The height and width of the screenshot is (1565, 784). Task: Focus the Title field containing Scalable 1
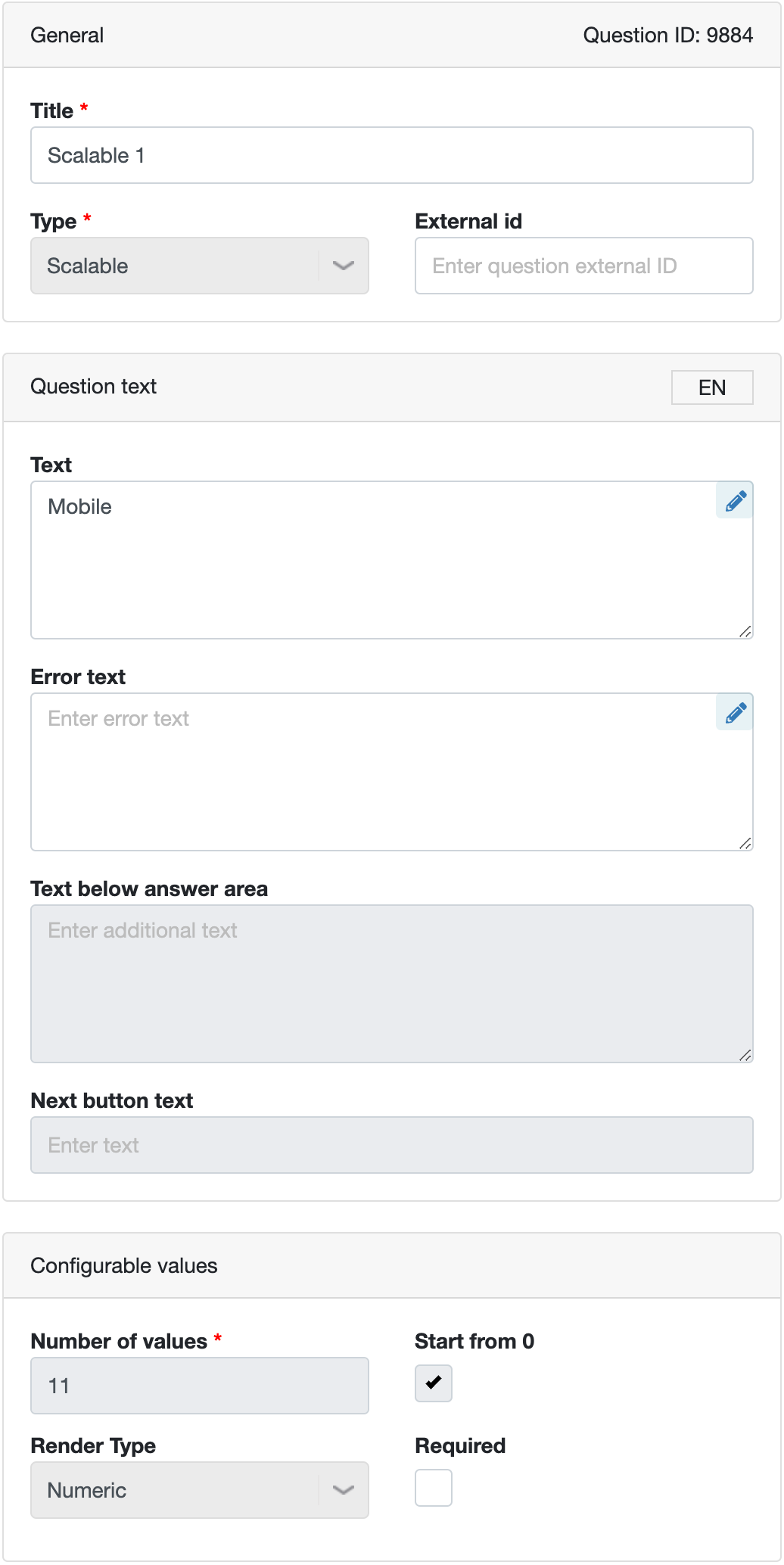click(x=392, y=155)
